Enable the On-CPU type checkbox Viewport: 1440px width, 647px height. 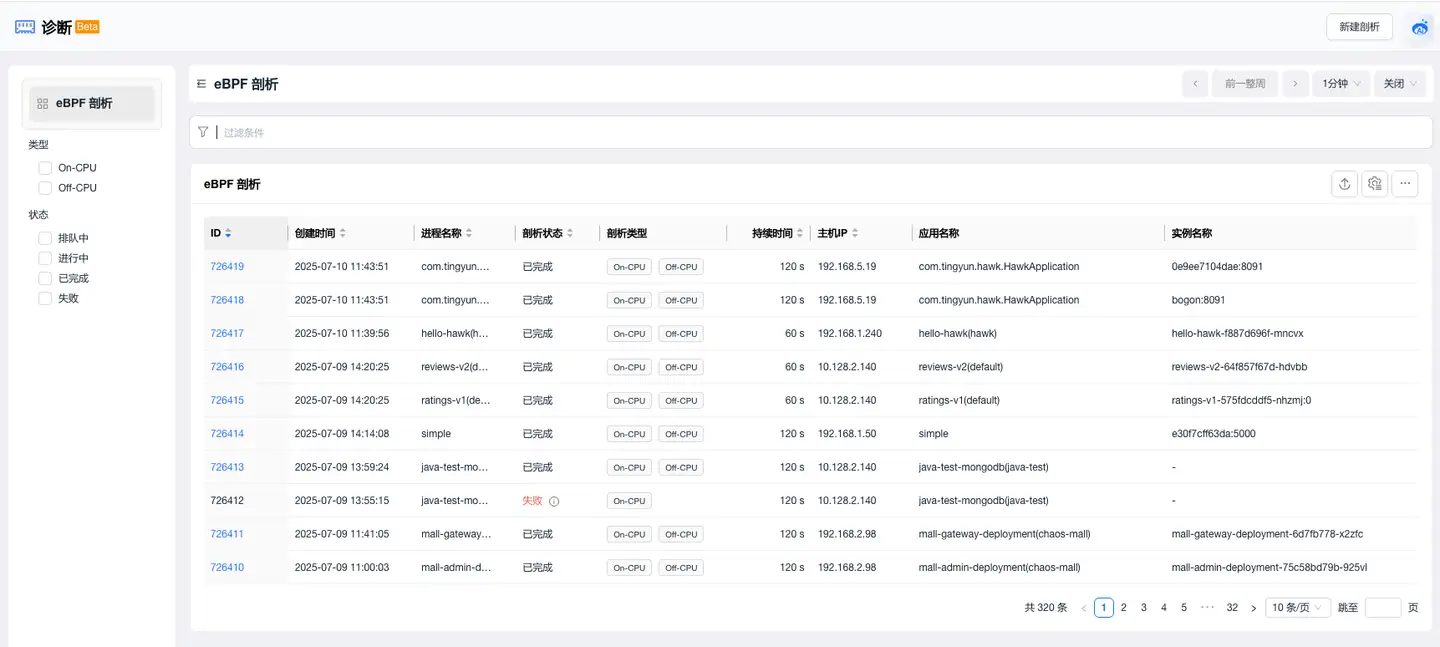pos(45,168)
